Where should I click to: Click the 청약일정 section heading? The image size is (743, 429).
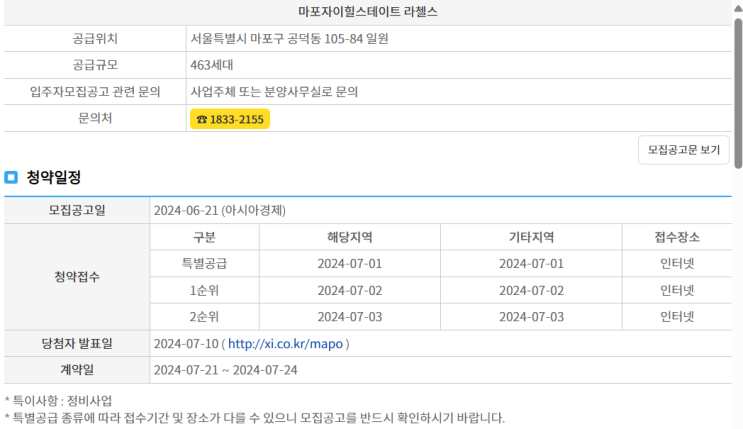point(54,177)
